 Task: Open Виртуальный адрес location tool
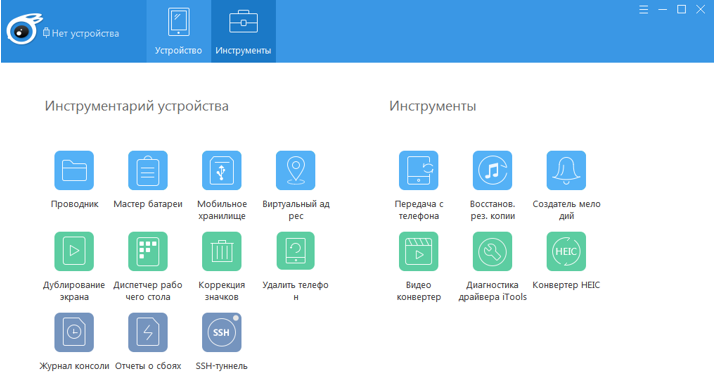pyautogui.click(x=295, y=171)
